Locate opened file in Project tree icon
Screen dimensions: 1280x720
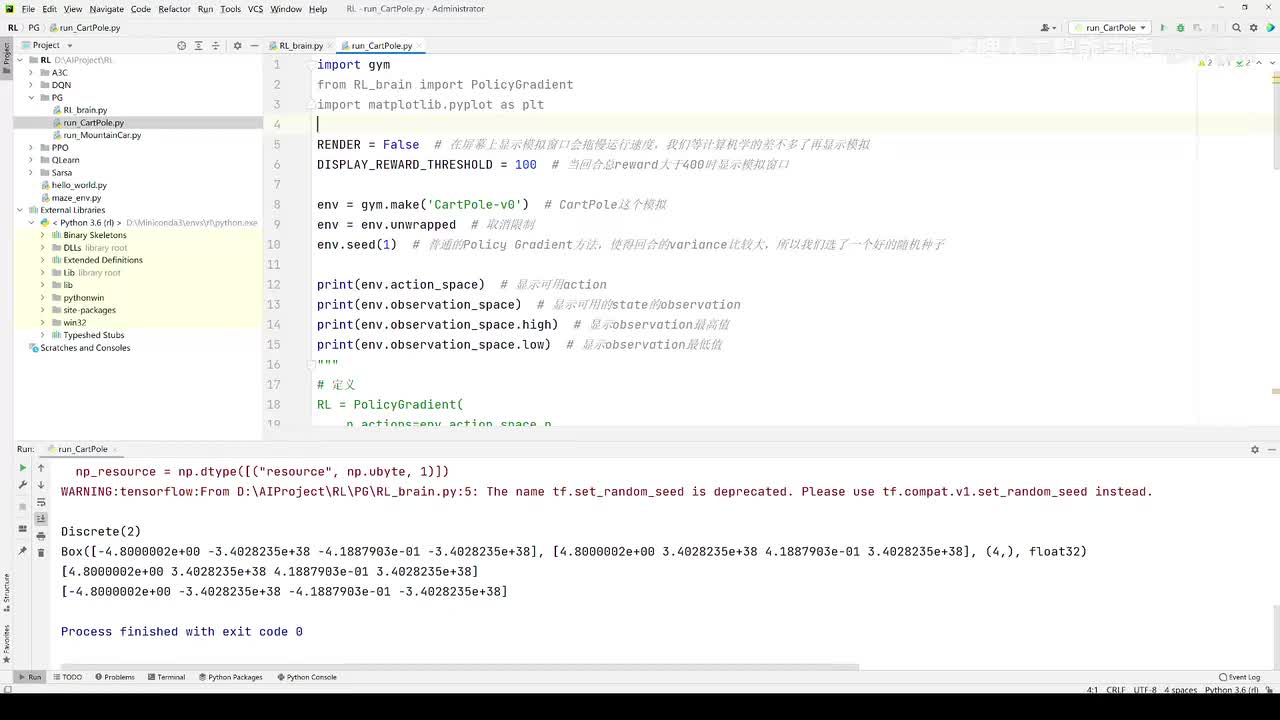point(181,45)
